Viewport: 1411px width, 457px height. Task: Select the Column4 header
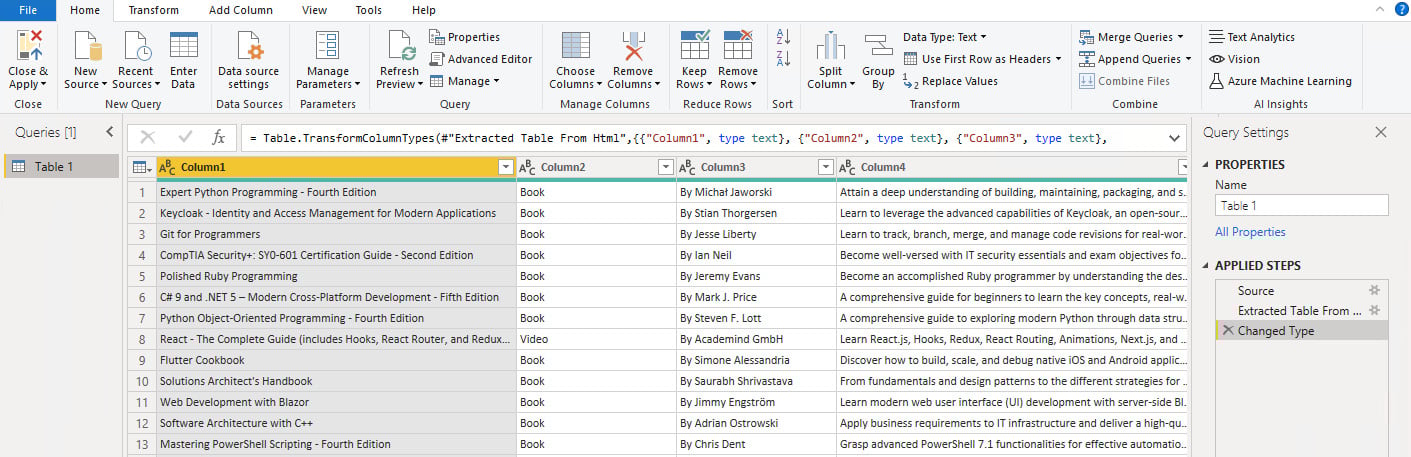click(1011, 167)
